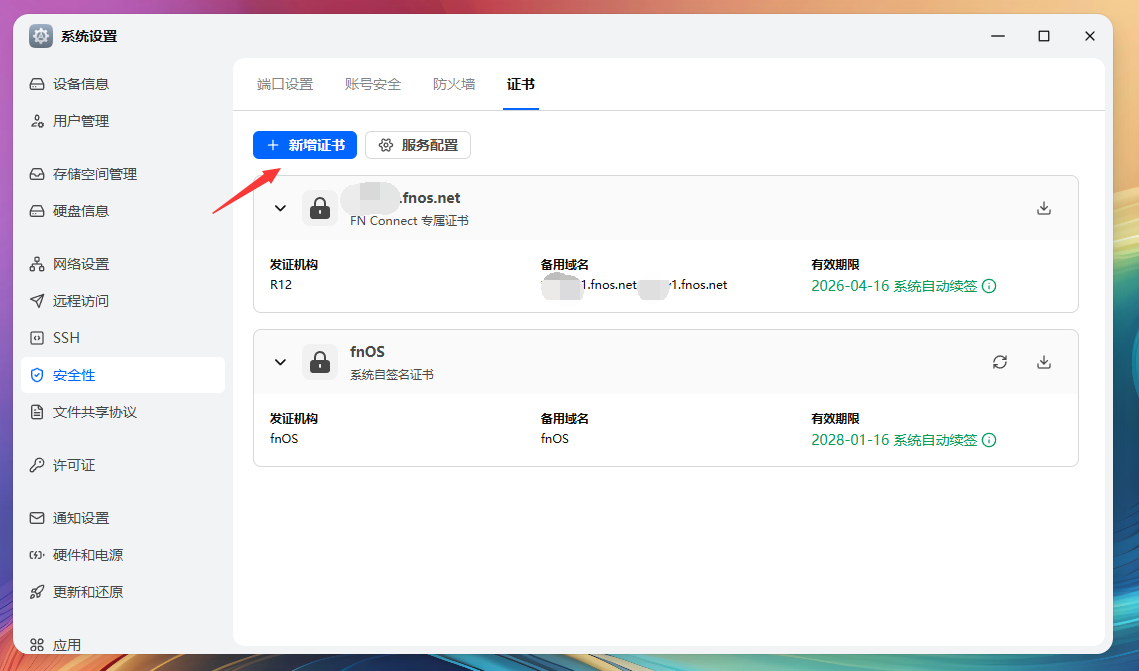Switch to 账号安全 tab
Screen dimensions: 1139x671
tap(373, 84)
